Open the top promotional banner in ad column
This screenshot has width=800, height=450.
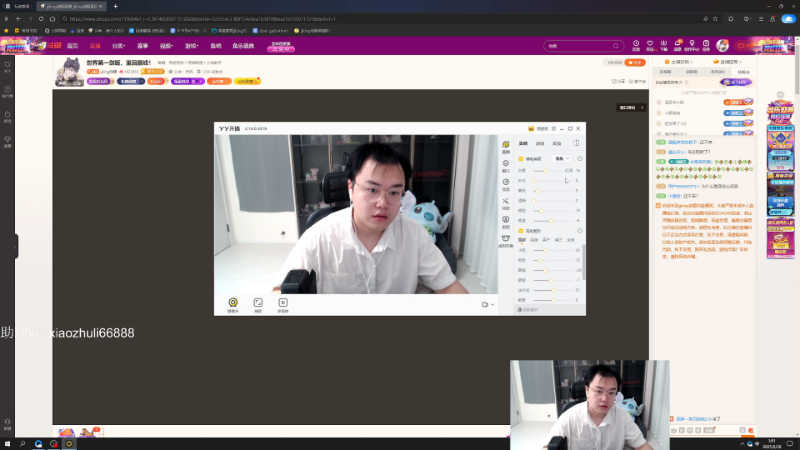[780, 110]
